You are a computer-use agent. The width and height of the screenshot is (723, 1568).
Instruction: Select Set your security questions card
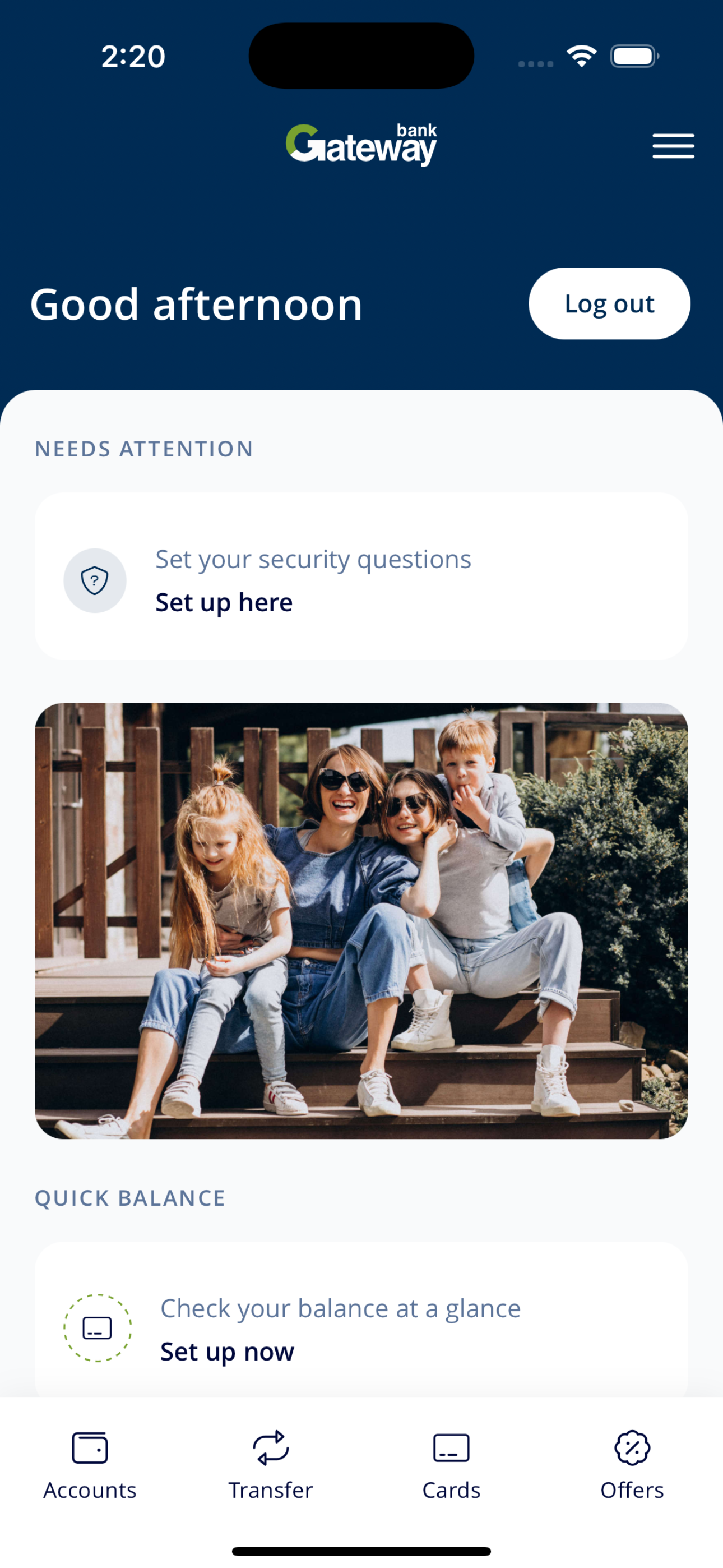click(x=361, y=576)
